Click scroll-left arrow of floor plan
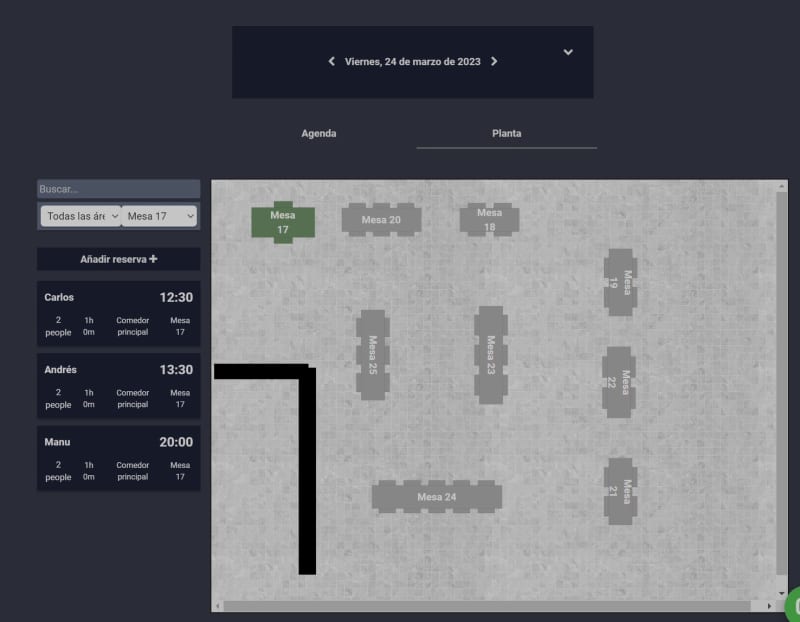 point(218,606)
